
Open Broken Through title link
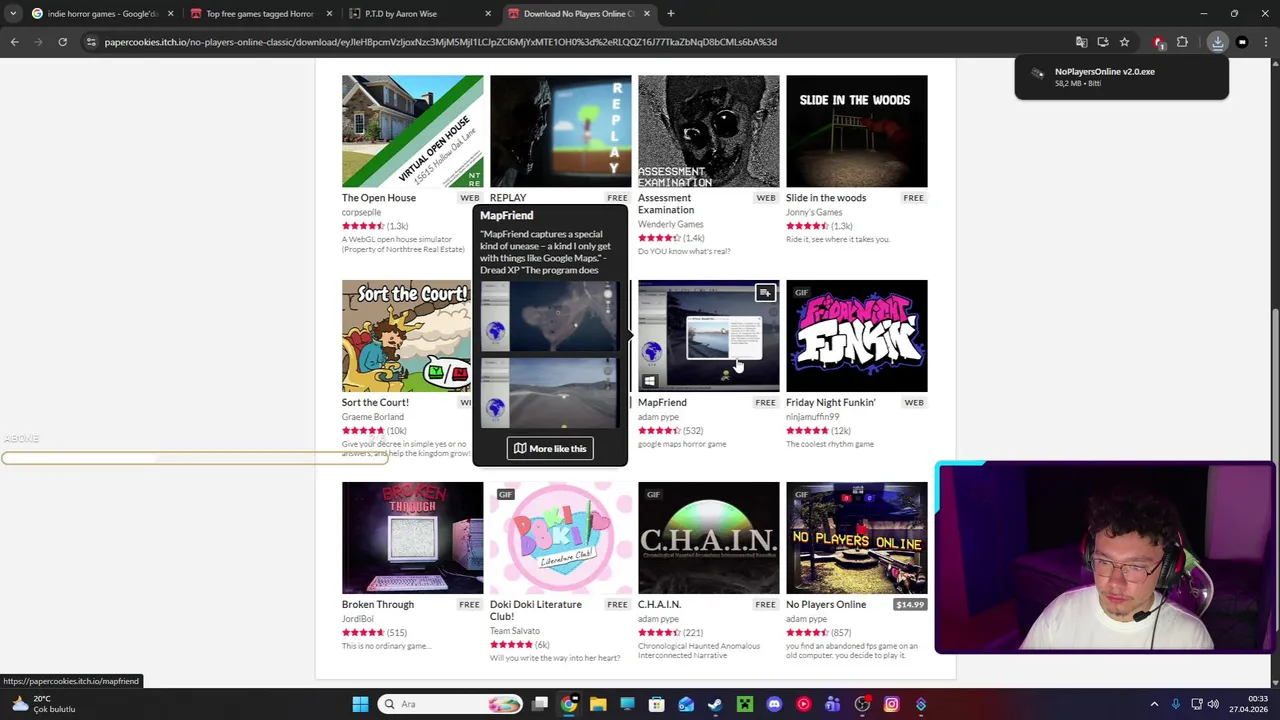click(x=377, y=604)
